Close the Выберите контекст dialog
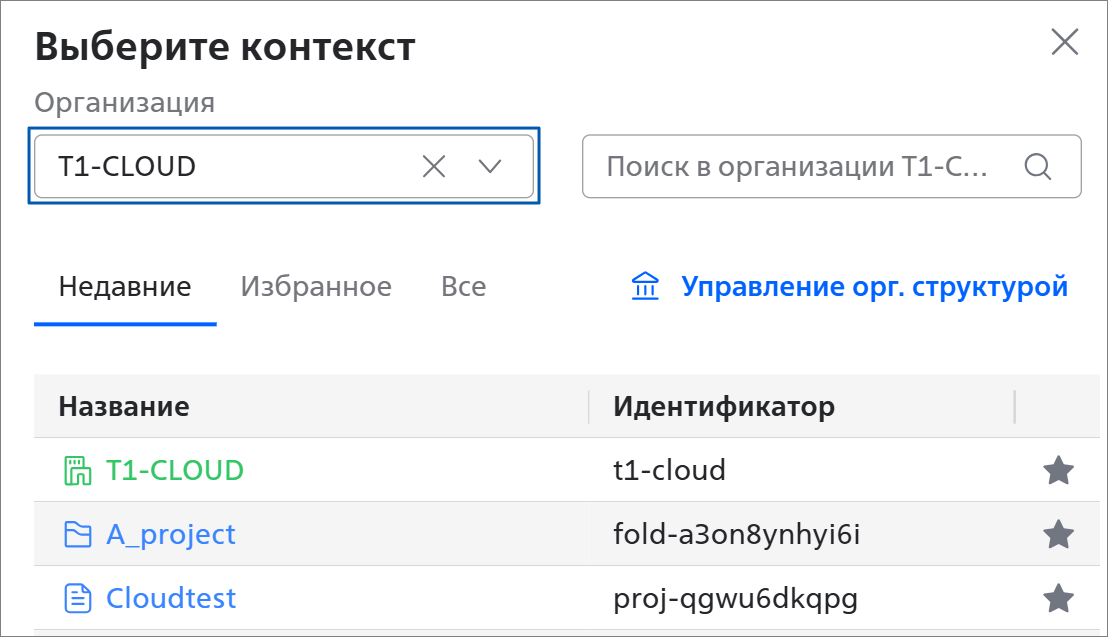Image resolution: width=1108 pixels, height=637 pixels. 1064,42
